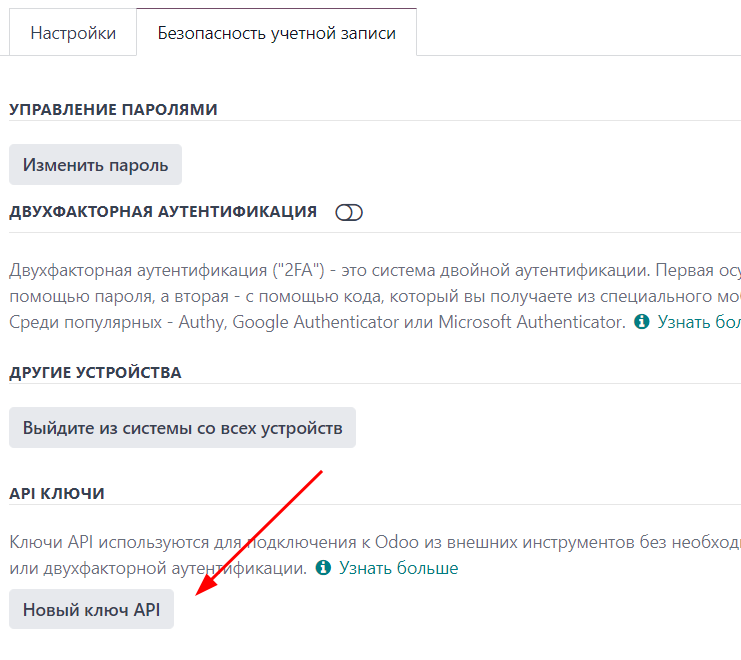Create a key with Новый ключ API
Image resolution: width=741 pixels, height=660 pixels.
92,609
